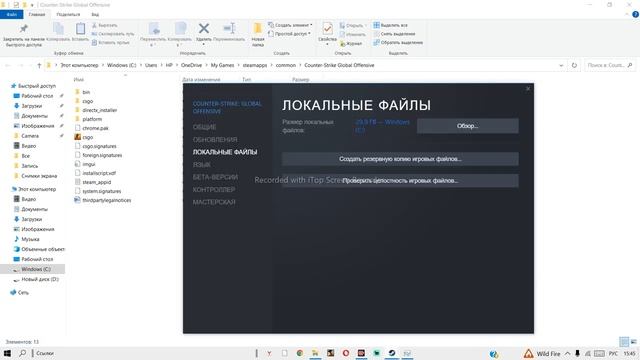Open Controller (Контроллер) in Steam properties
Screen dimensions: 640x360
214,190
